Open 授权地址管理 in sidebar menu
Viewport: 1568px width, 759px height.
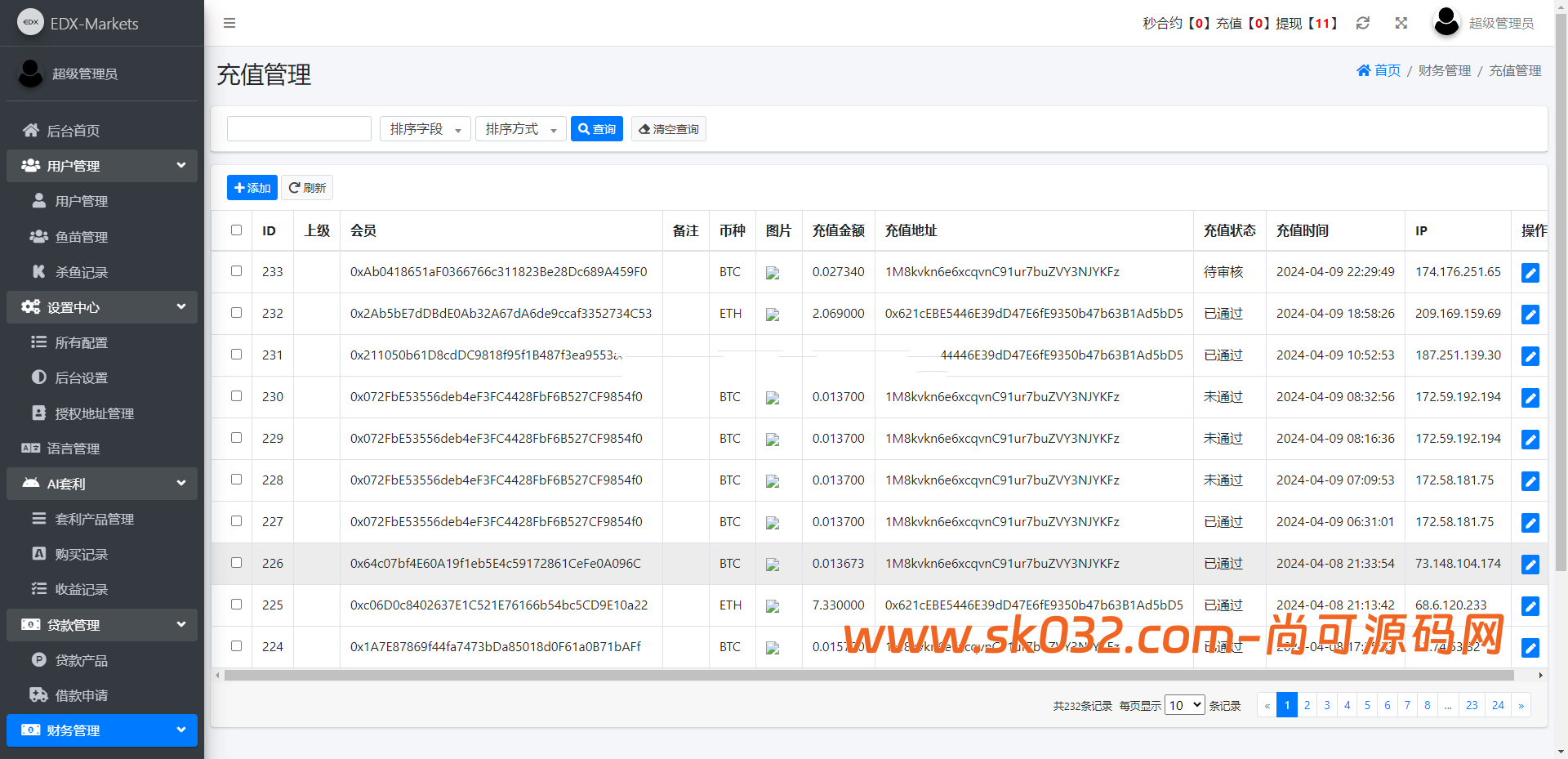coord(94,413)
